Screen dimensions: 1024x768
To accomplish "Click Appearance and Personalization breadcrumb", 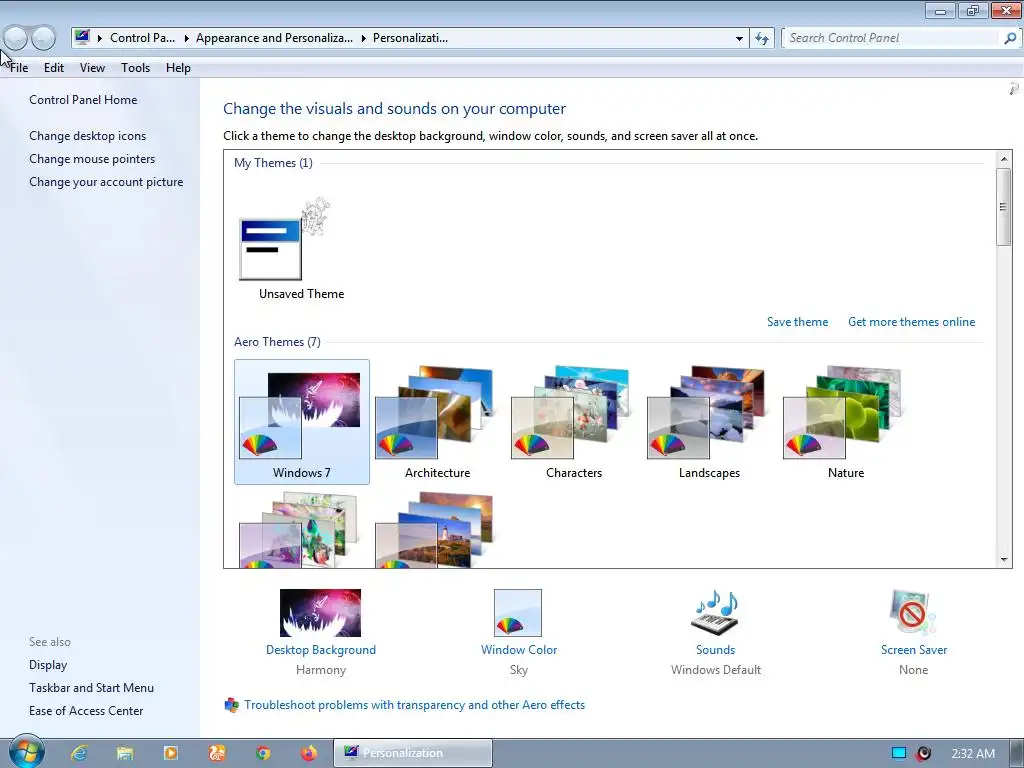I will click(274, 38).
